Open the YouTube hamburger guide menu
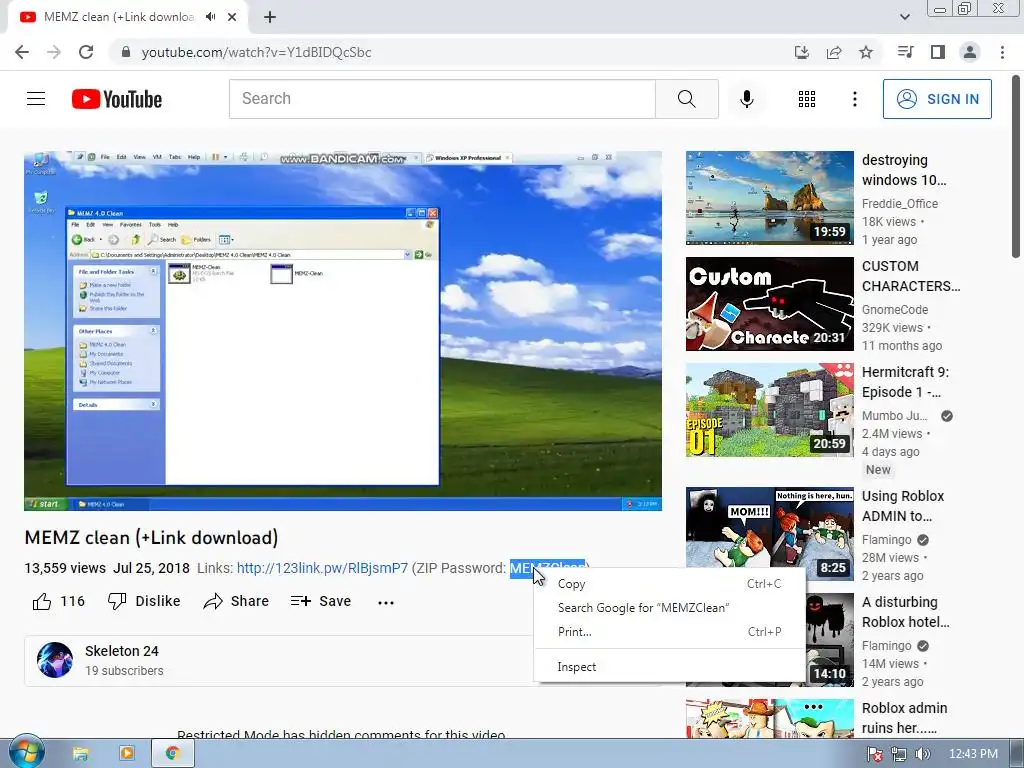The height and width of the screenshot is (768, 1024). (36, 99)
